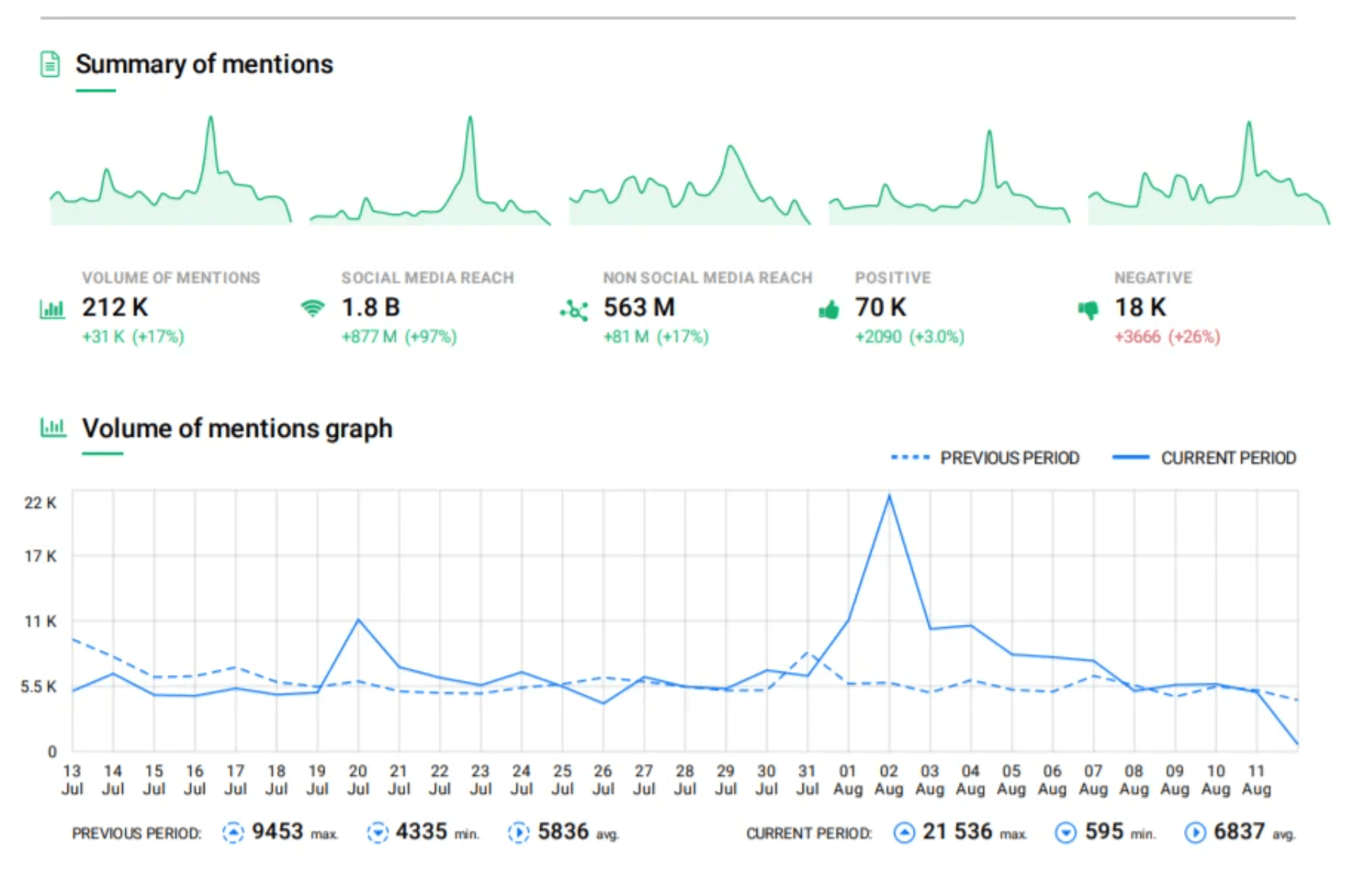Click the previous period avg icon
The height and width of the screenshot is (891, 1372).
[x=518, y=832]
